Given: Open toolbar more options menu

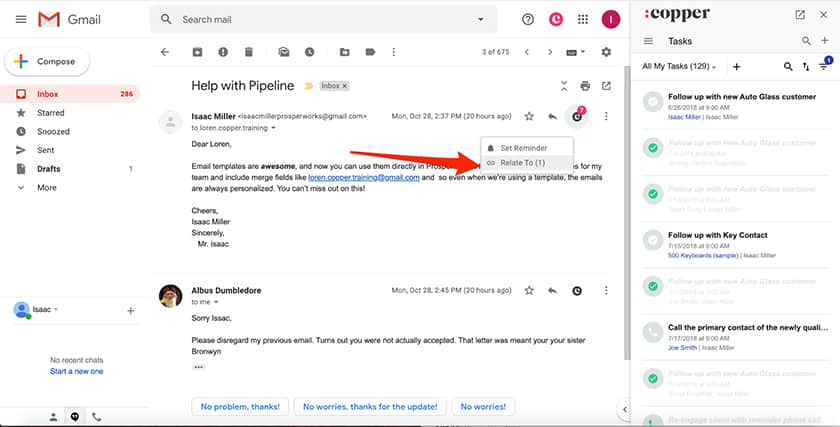Looking at the screenshot, I should tap(394, 52).
